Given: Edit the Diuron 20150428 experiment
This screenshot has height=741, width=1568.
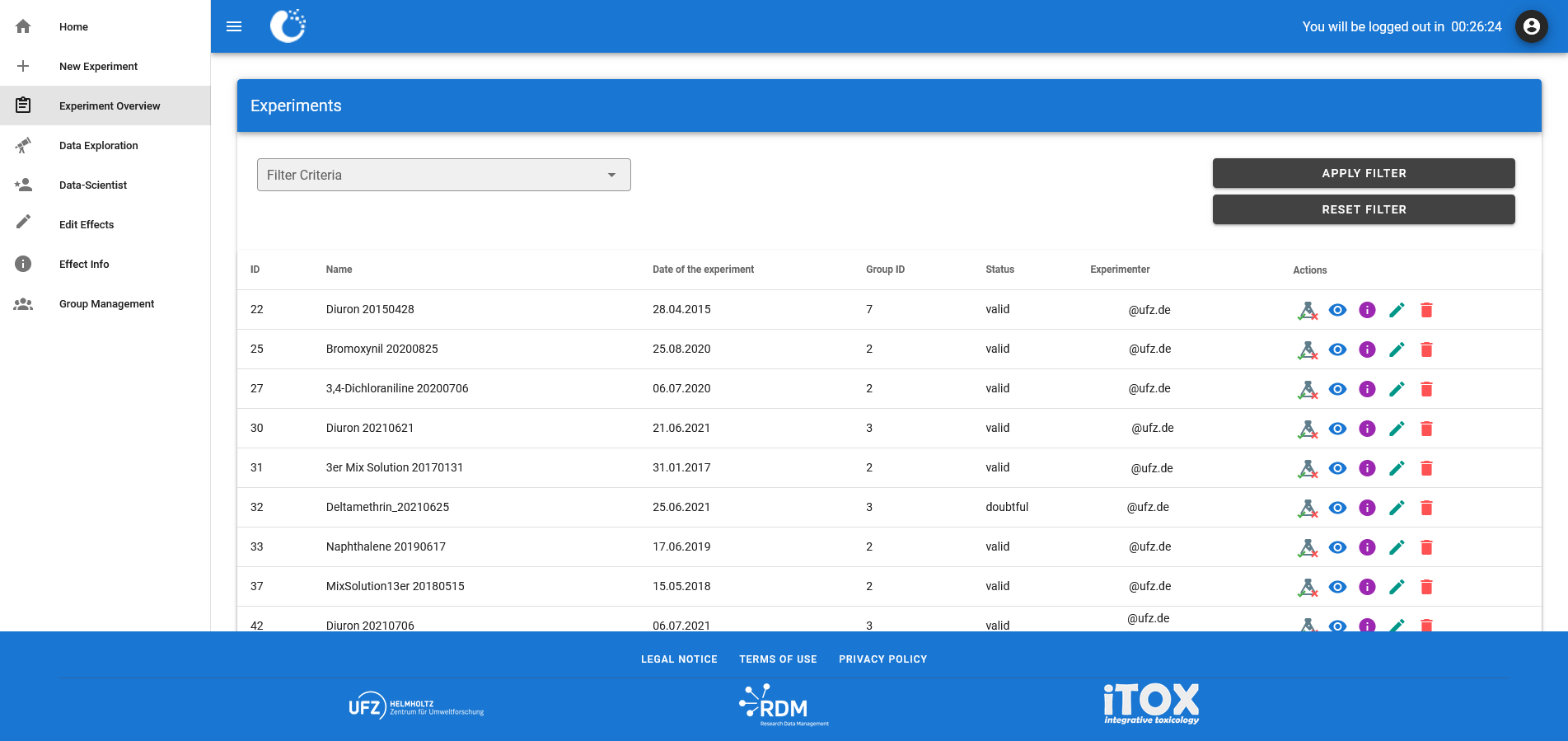Looking at the screenshot, I should pos(1397,310).
